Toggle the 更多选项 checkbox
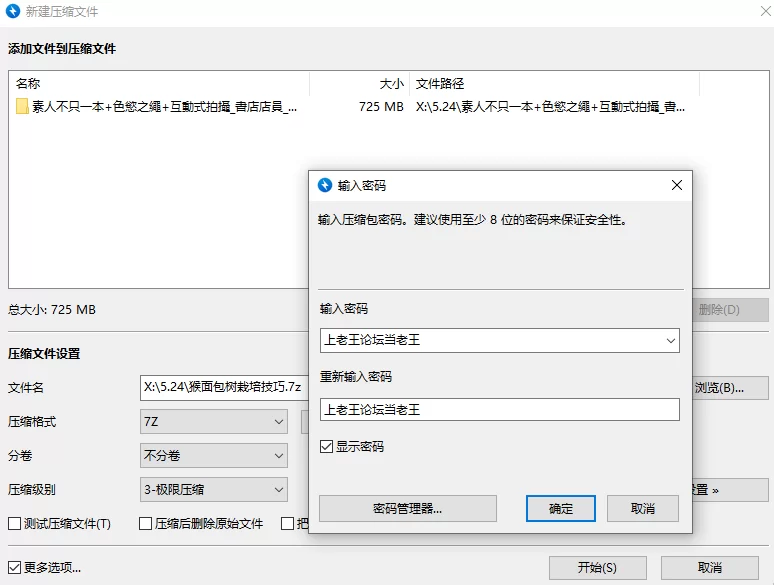The image size is (774, 585). tap(14, 568)
